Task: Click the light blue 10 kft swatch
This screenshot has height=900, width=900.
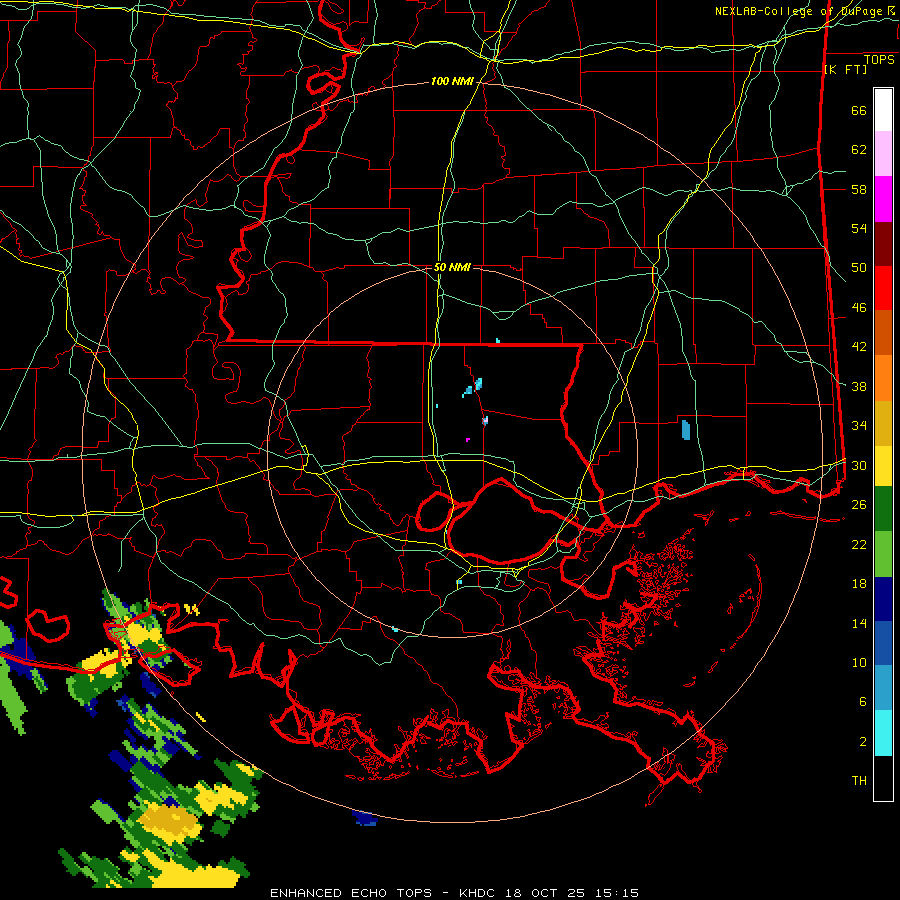Action: click(883, 688)
